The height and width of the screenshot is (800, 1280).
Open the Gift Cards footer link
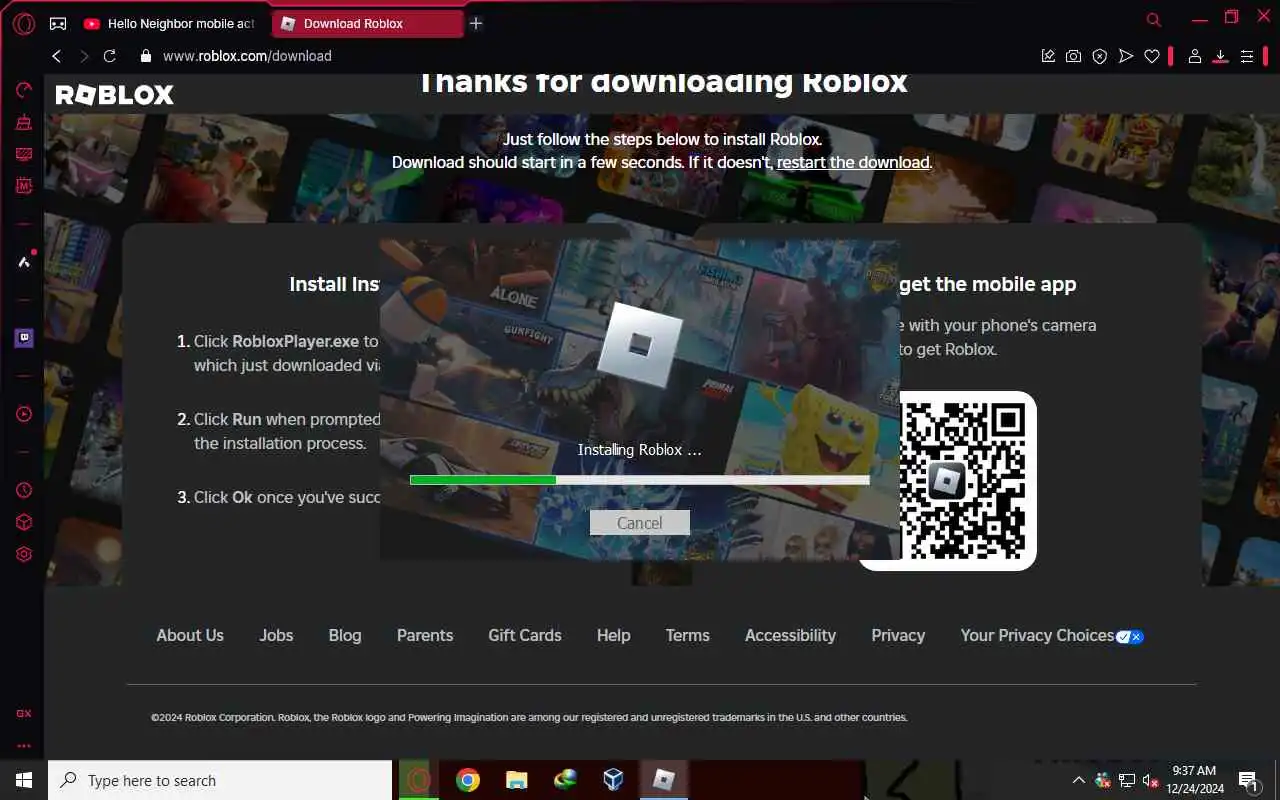[x=525, y=635]
